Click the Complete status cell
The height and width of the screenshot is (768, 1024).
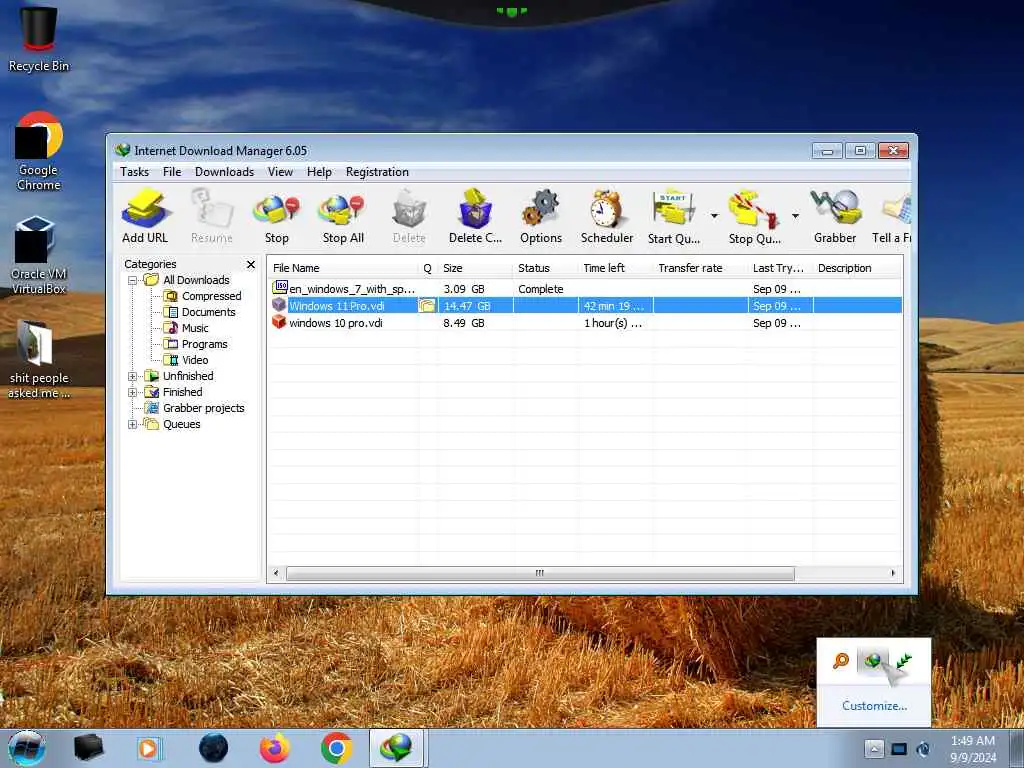click(541, 289)
